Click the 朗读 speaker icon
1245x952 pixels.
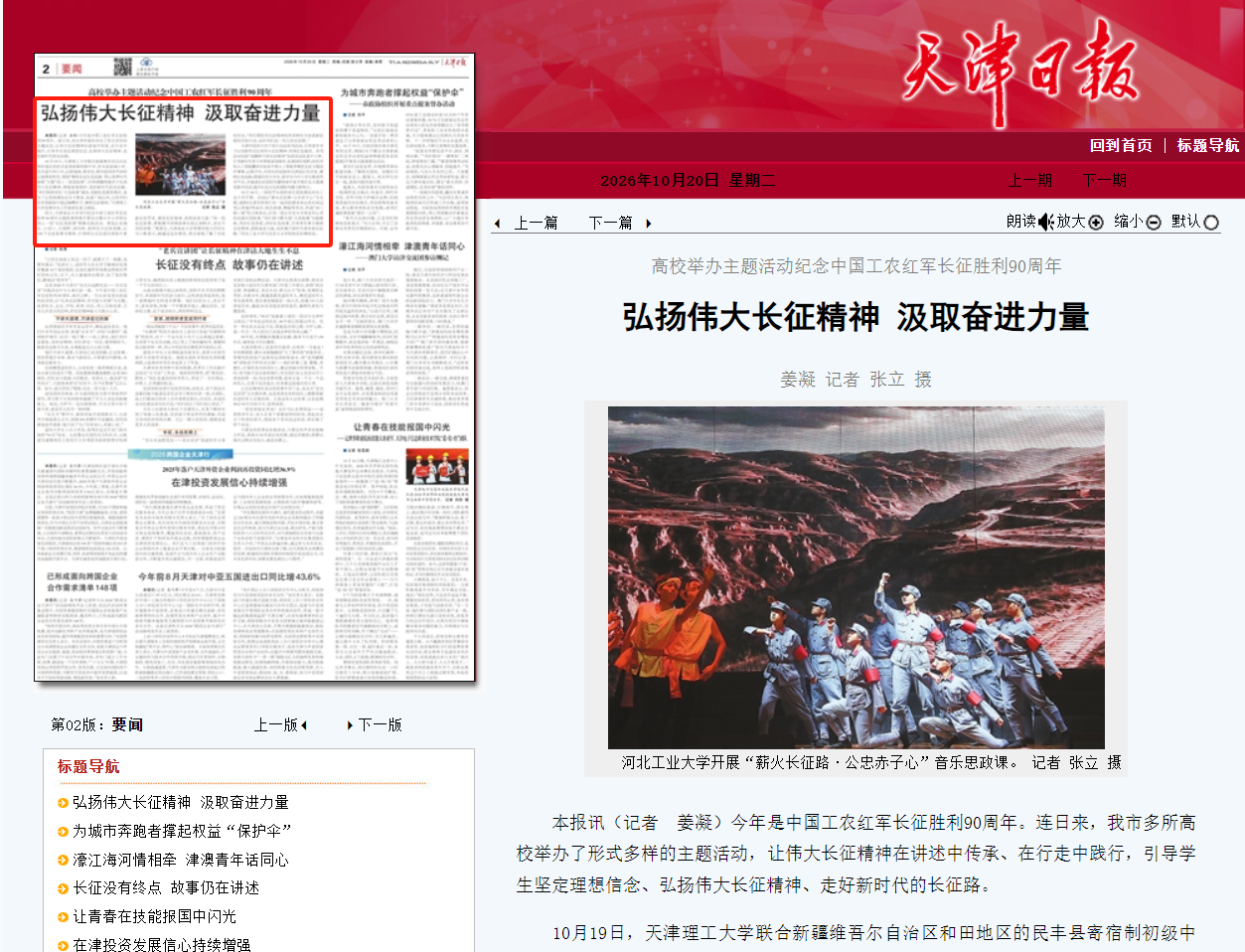[x=1046, y=222]
